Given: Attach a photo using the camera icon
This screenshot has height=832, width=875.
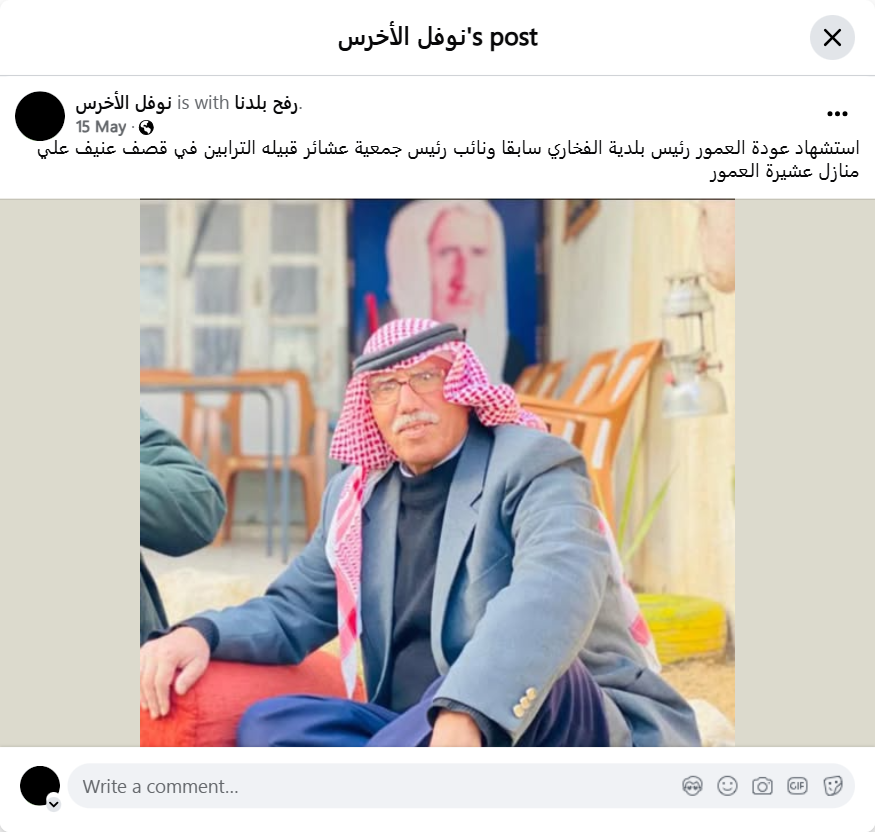Looking at the screenshot, I should [762, 786].
